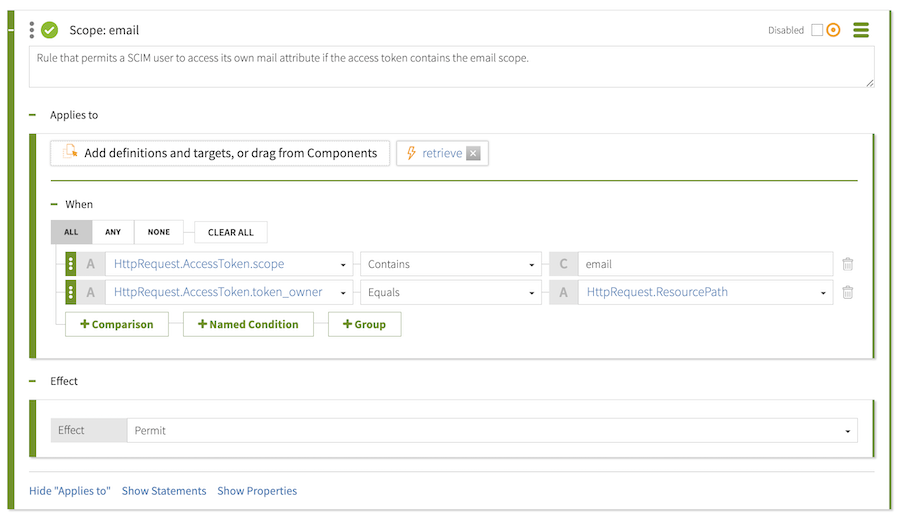The image size is (900, 521).
Task: Click the green checkmark status icon
Action: [x=50, y=30]
